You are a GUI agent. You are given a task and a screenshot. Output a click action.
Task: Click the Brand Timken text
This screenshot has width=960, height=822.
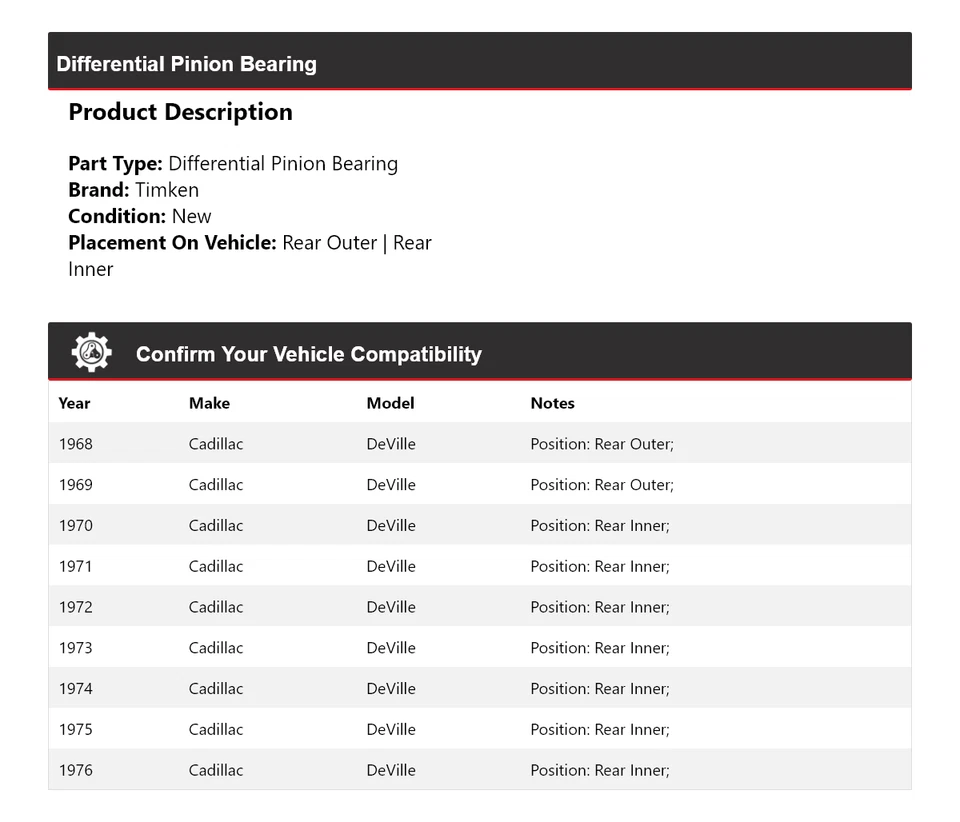click(x=133, y=190)
